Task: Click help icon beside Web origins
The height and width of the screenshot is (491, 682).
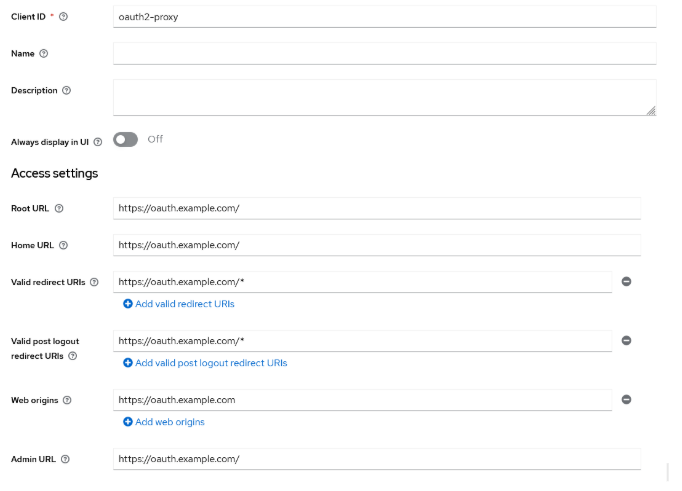Action: (x=67, y=400)
